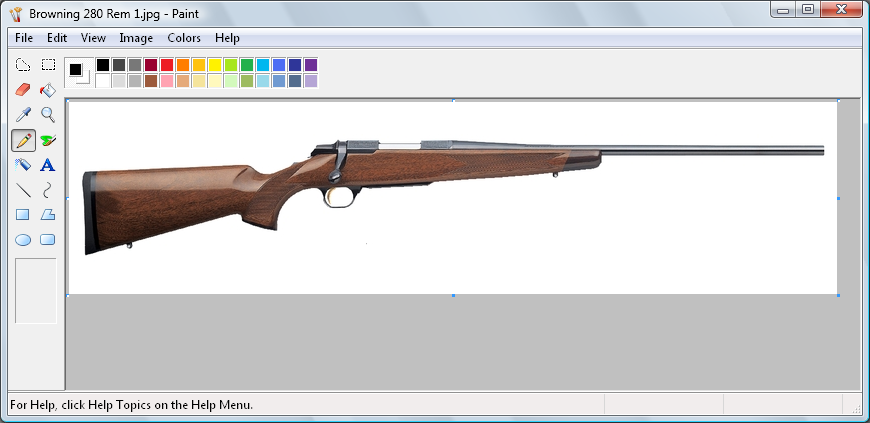The height and width of the screenshot is (423, 870).
Task: Select the Magnifier tool
Action: pyautogui.click(x=48, y=115)
